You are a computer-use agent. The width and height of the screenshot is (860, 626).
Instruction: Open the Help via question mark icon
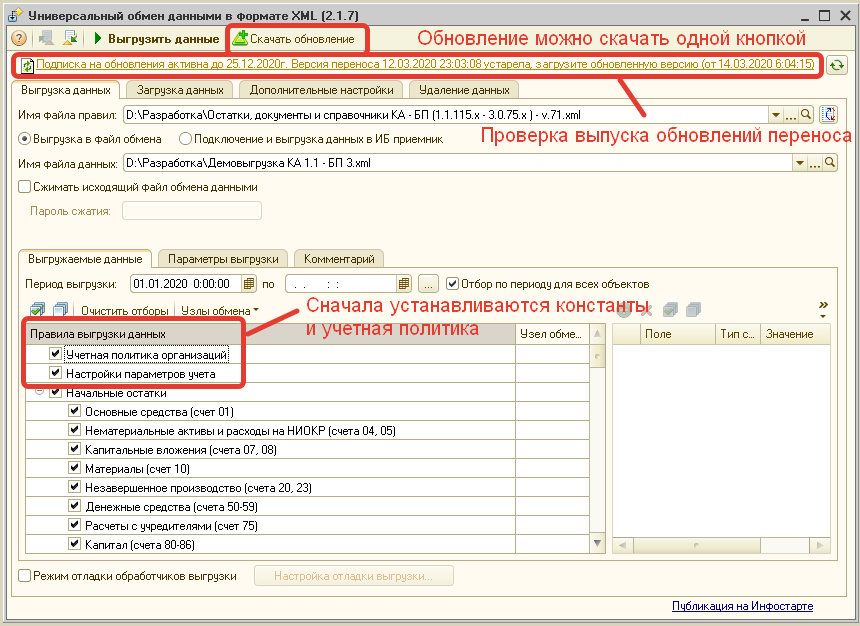(19, 40)
